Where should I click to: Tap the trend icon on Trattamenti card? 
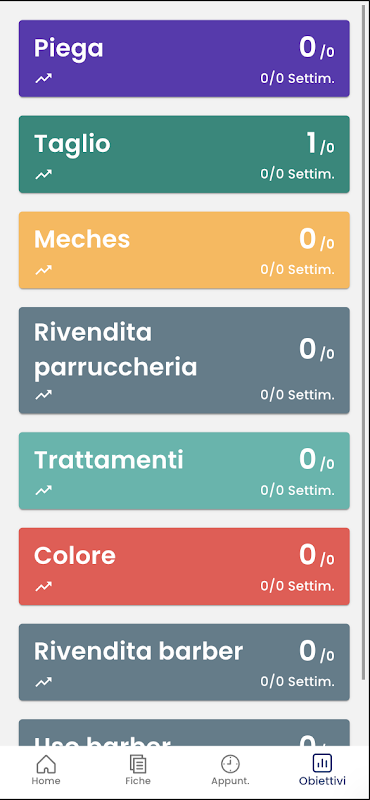pyautogui.click(x=43, y=490)
